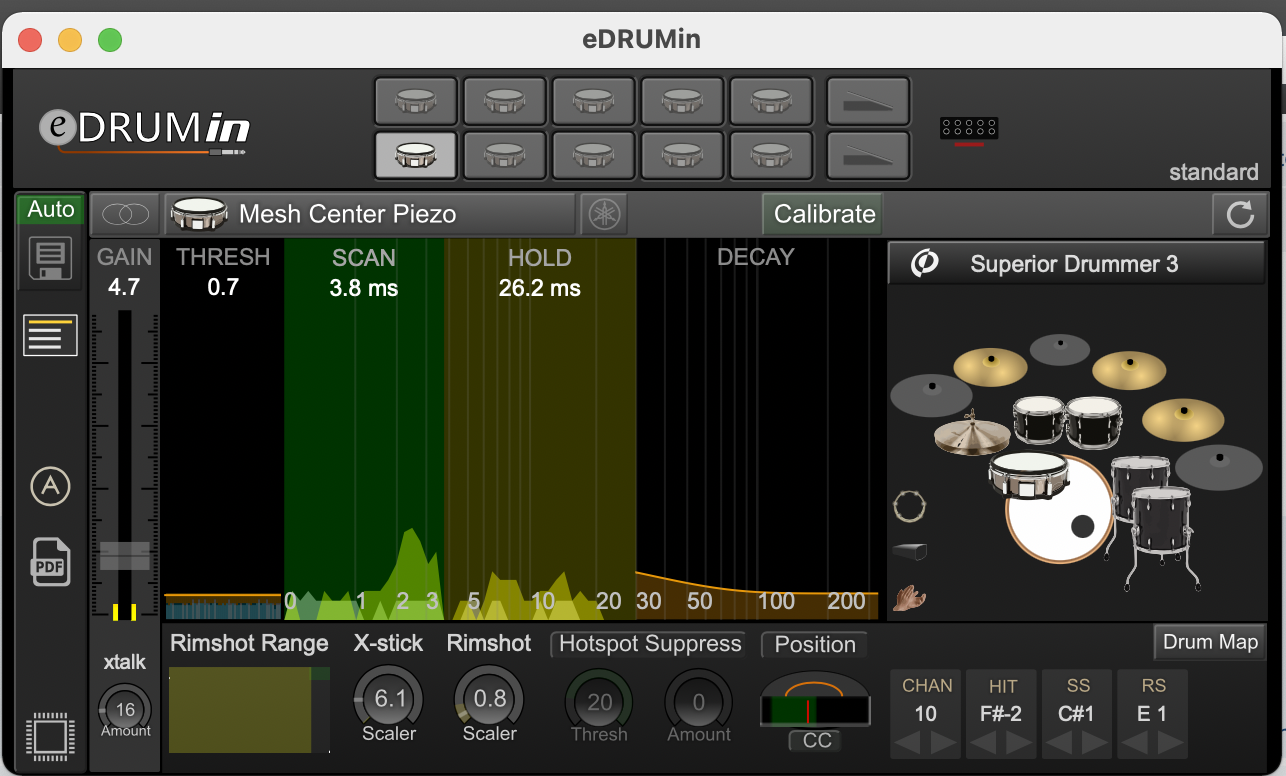
Task: Open the settings list view icon
Action: coord(51,336)
